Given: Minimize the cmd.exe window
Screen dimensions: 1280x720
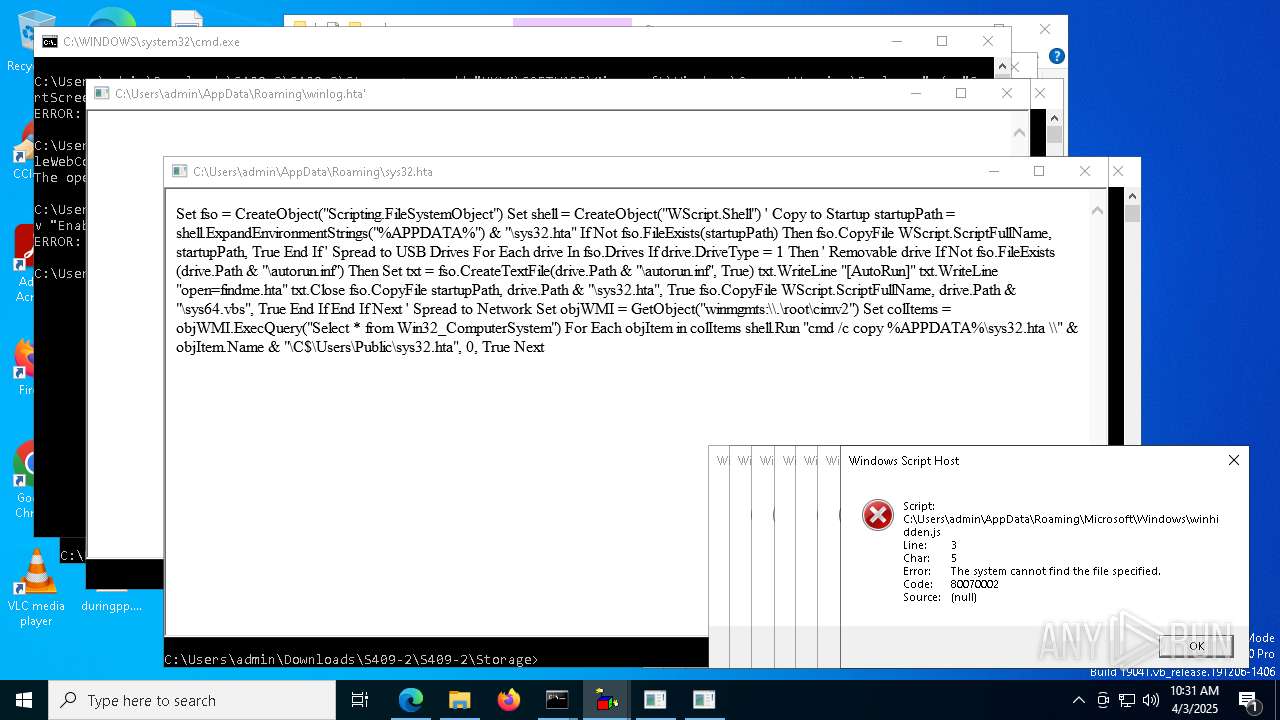Looking at the screenshot, I should coord(897,41).
